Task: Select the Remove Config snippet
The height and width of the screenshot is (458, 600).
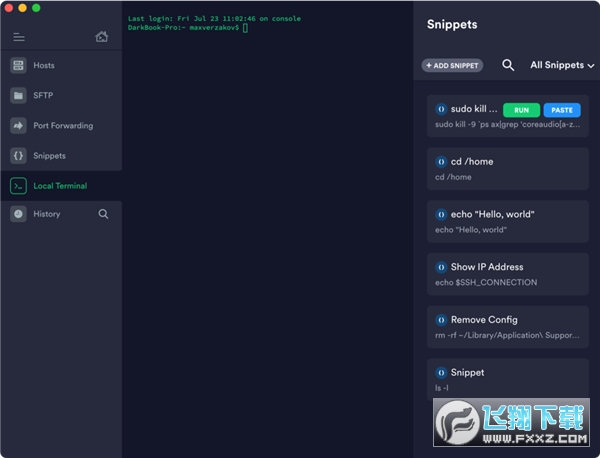Action: pos(507,327)
